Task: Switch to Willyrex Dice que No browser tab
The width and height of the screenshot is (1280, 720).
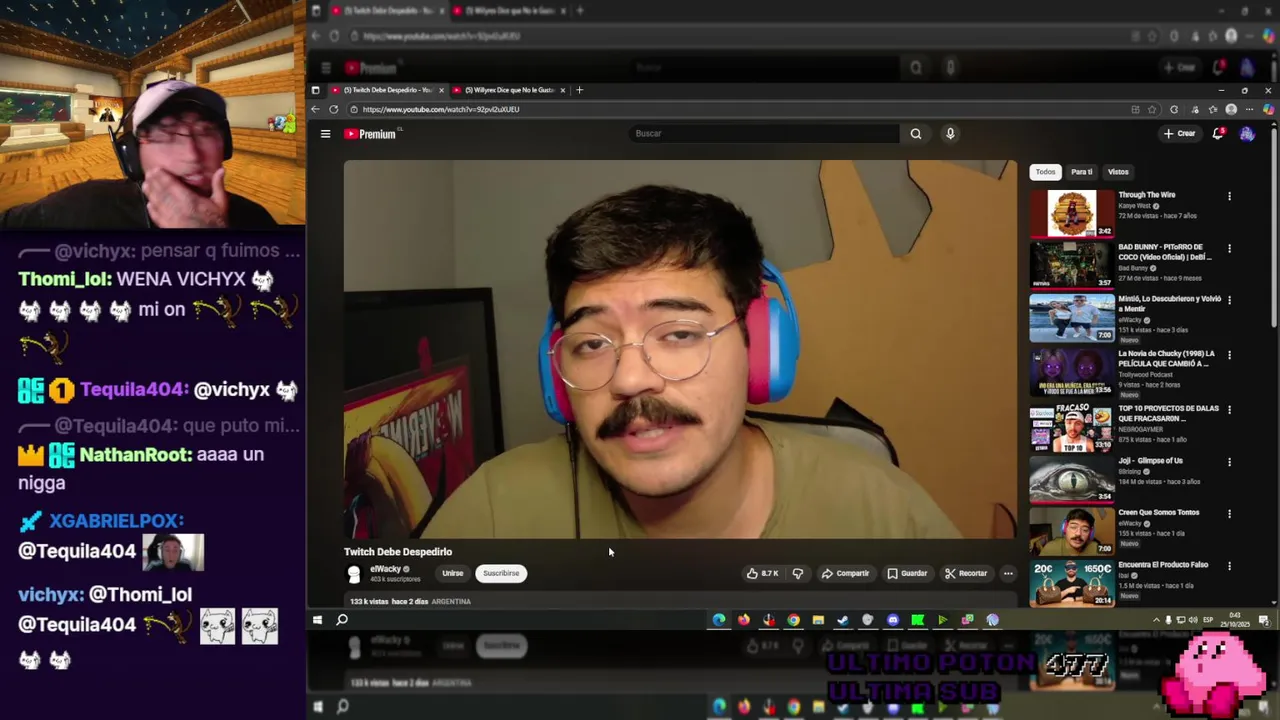Action: [508, 90]
